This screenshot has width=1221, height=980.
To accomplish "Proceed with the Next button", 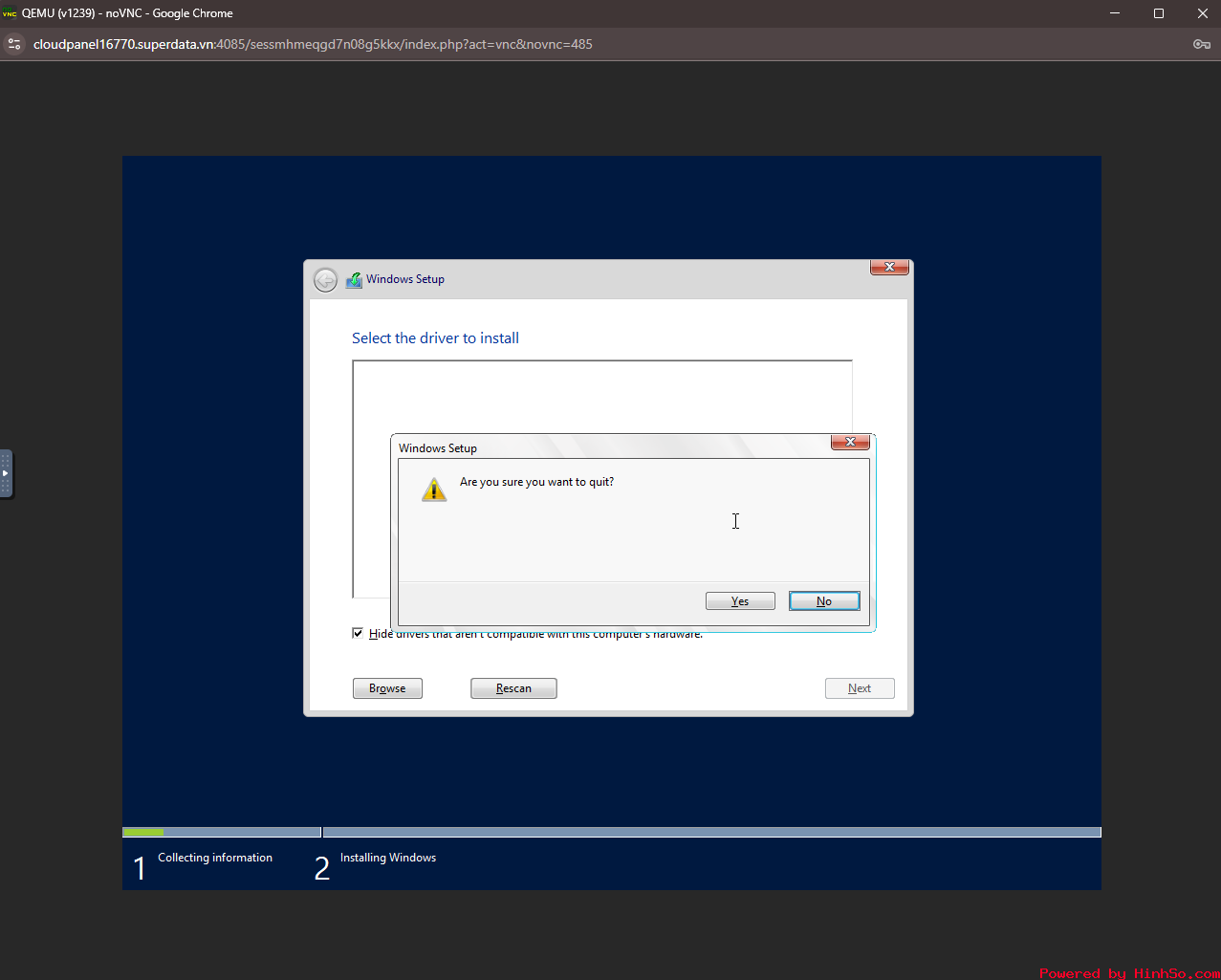I will (x=860, y=688).
